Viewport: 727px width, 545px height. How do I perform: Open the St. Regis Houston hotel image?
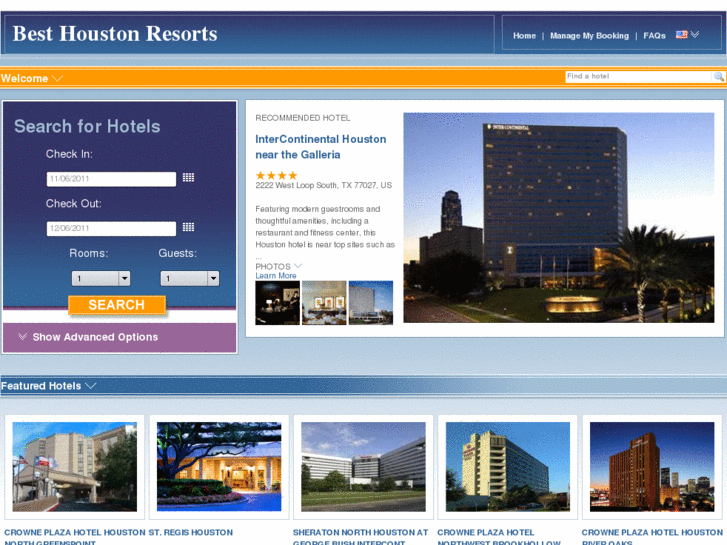click(x=219, y=467)
